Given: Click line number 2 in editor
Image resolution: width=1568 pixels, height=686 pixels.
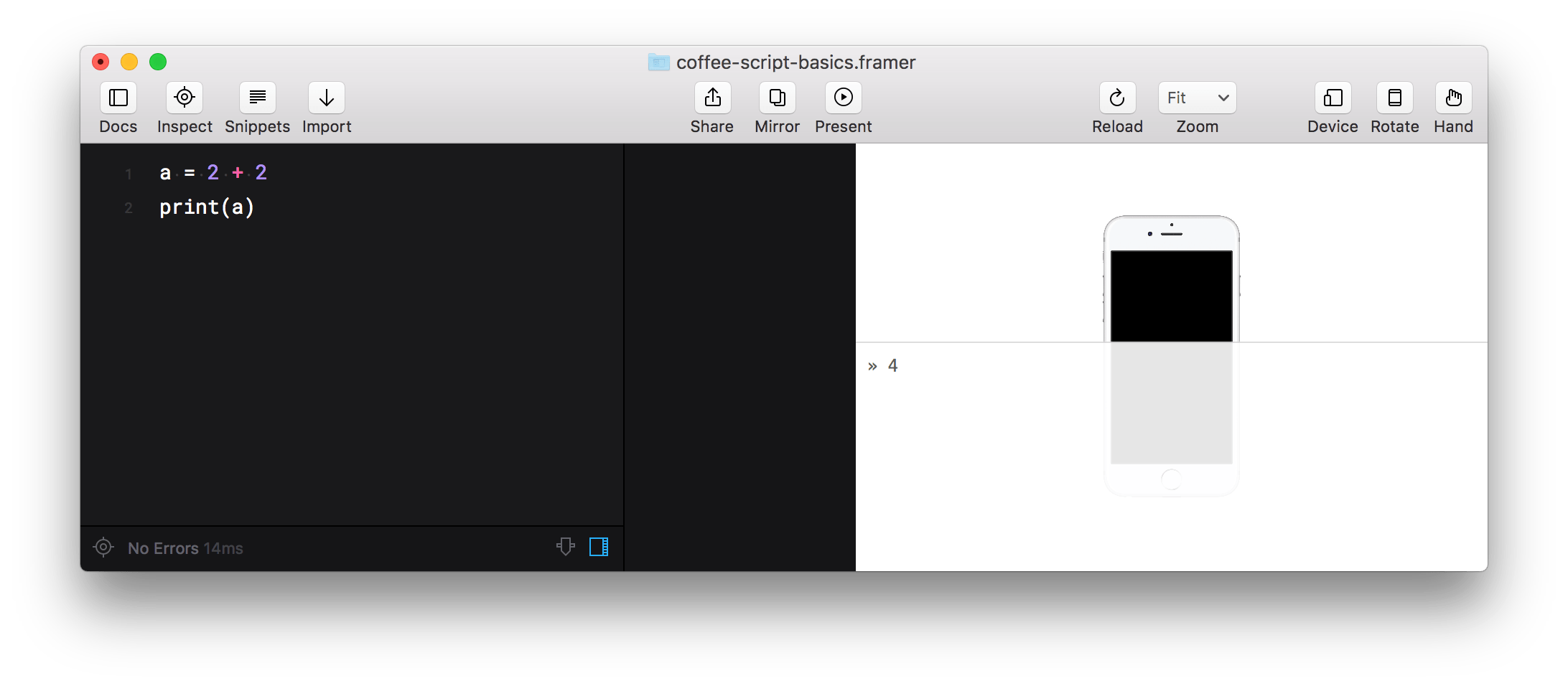Looking at the screenshot, I should point(129,208).
